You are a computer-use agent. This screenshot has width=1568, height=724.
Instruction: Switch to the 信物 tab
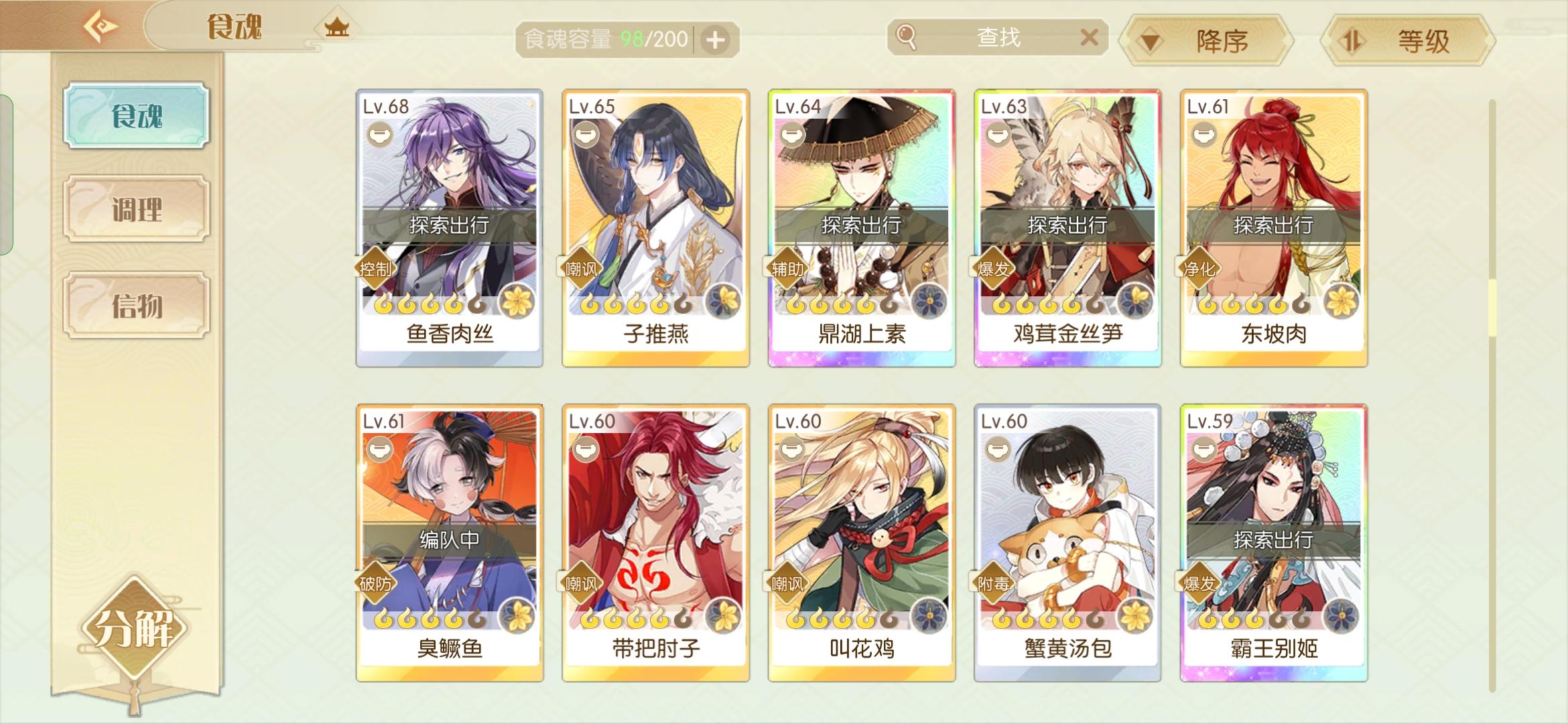[x=137, y=306]
